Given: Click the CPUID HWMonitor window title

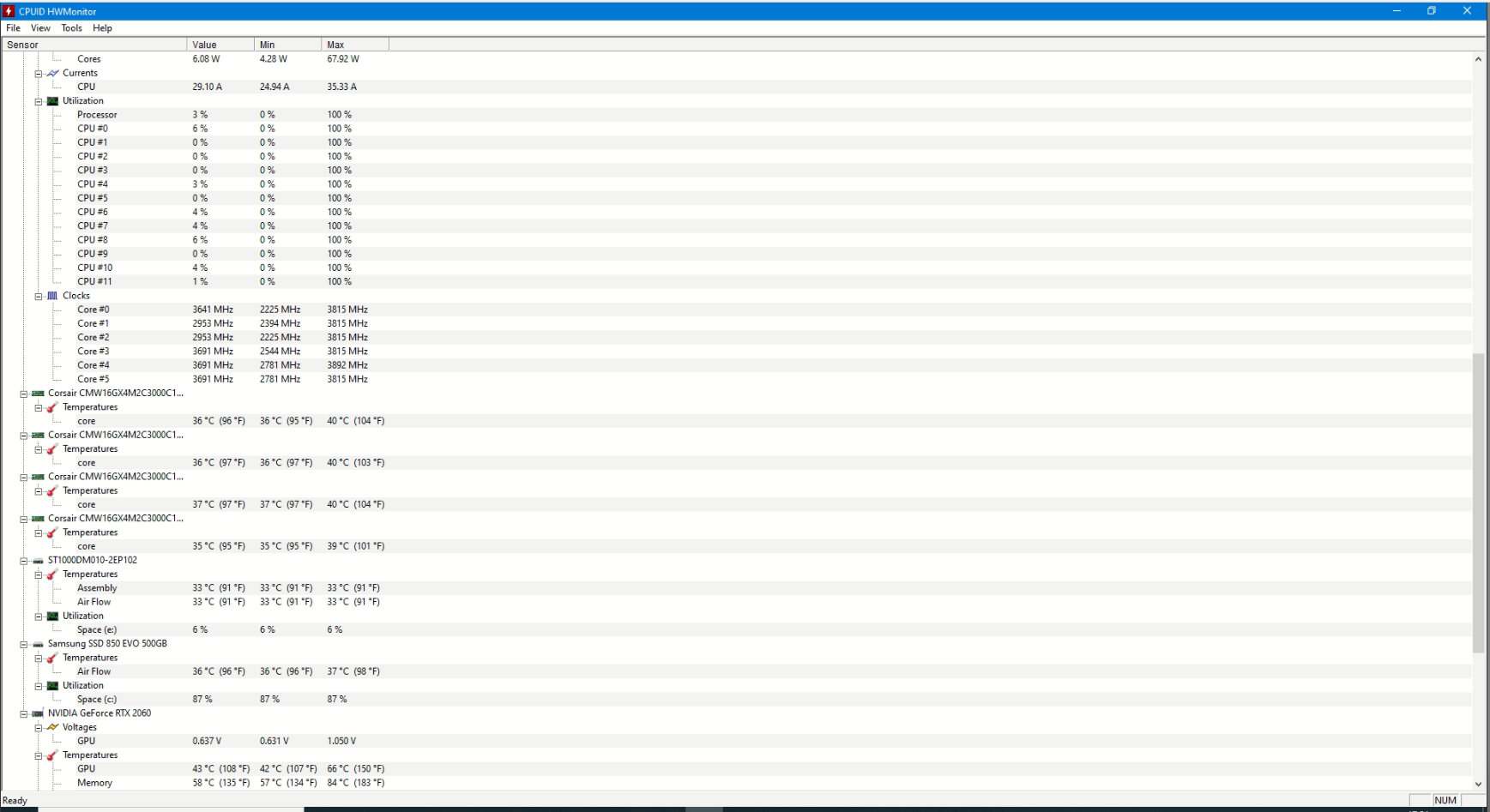Looking at the screenshot, I should 57,11.
